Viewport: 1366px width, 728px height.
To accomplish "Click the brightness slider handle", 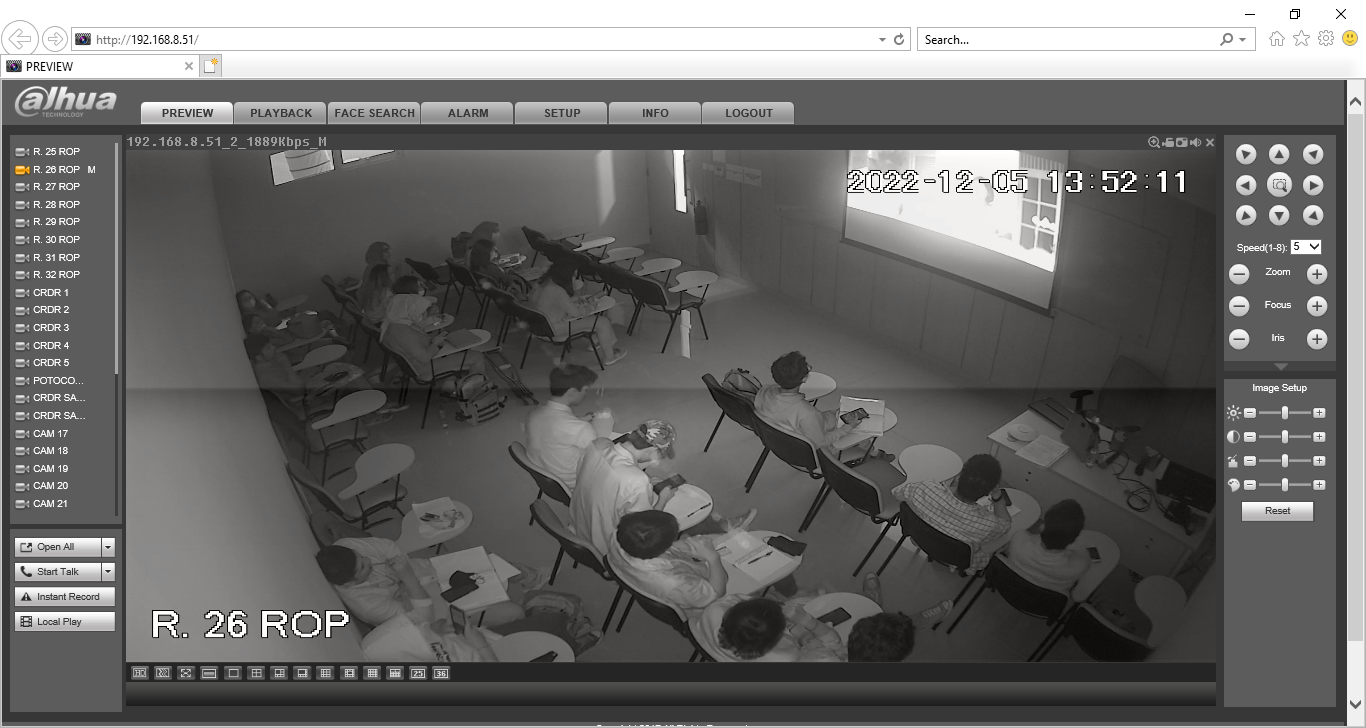I will point(1285,412).
